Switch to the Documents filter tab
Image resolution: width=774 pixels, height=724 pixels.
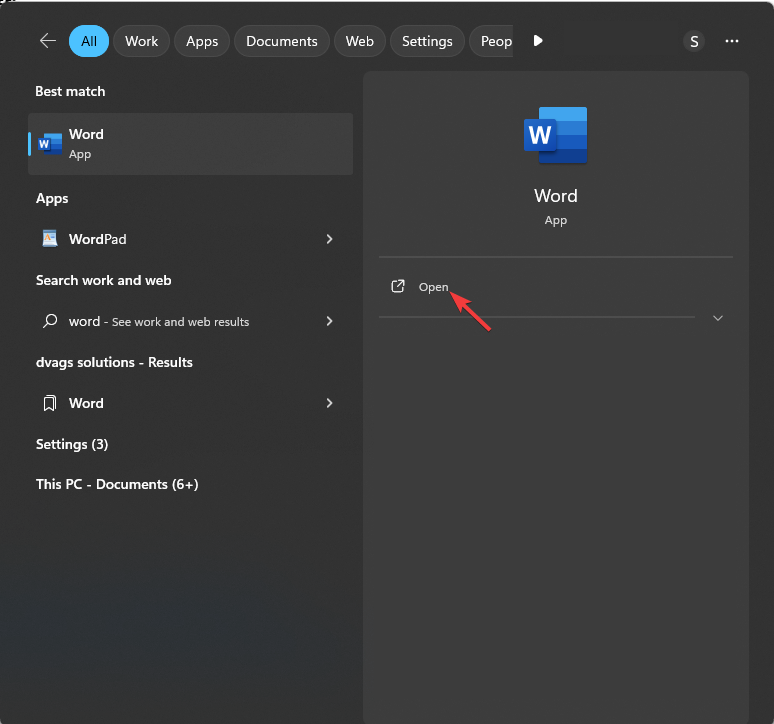click(x=281, y=41)
